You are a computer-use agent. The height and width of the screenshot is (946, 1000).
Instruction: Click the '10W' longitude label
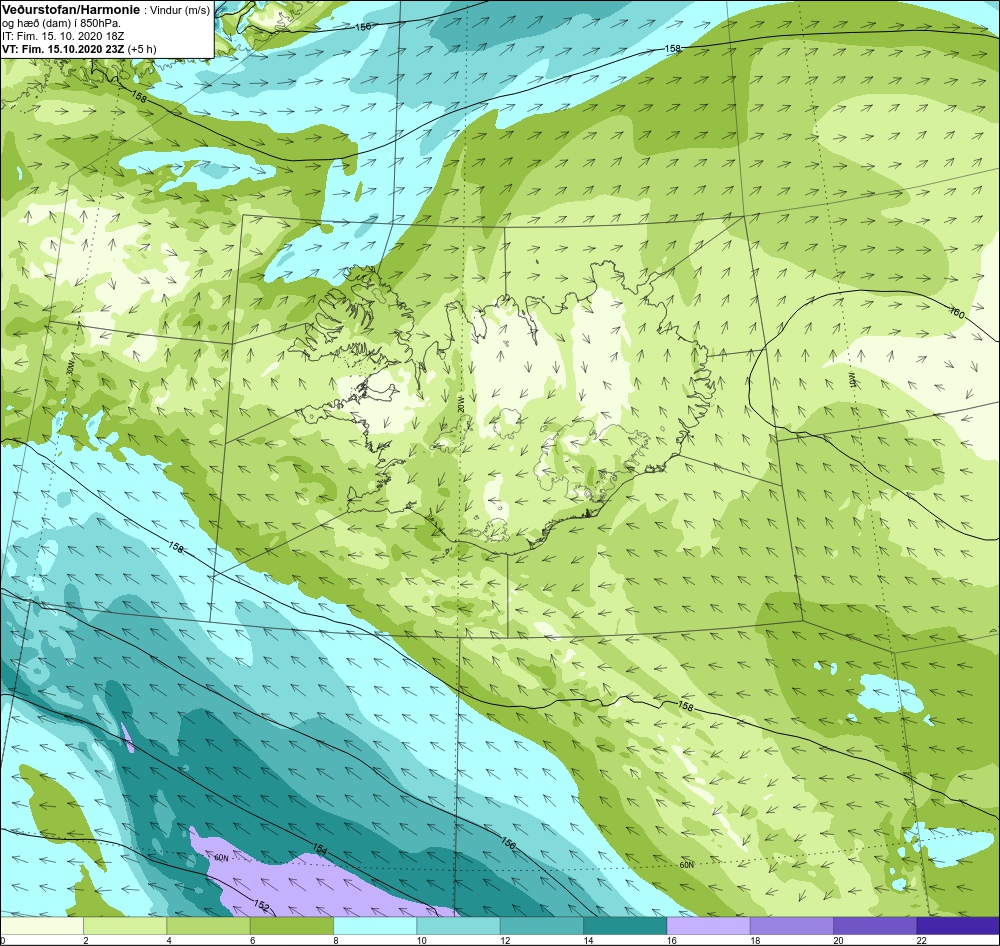pos(851,379)
